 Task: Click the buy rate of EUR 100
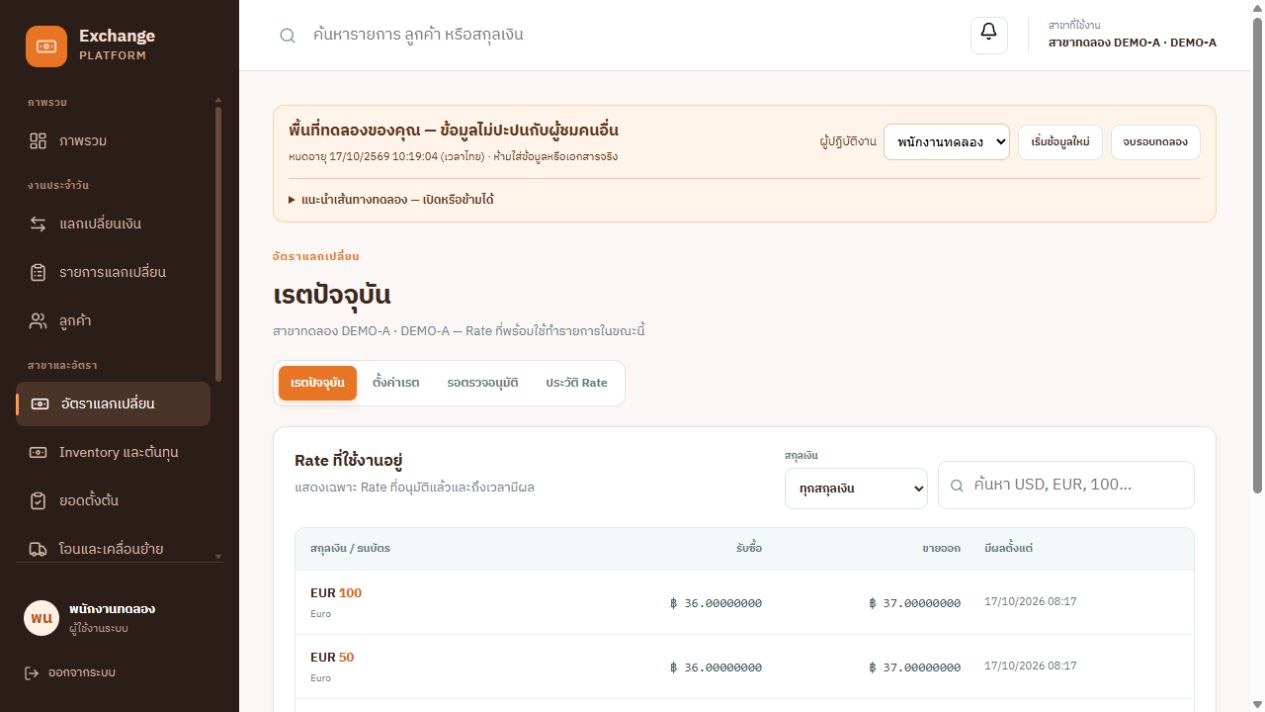[x=716, y=603]
